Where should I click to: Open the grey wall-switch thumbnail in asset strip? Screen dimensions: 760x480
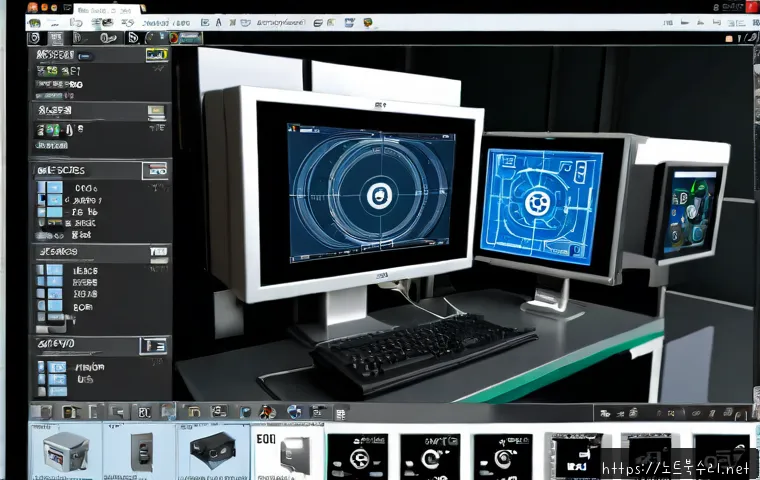point(142,453)
